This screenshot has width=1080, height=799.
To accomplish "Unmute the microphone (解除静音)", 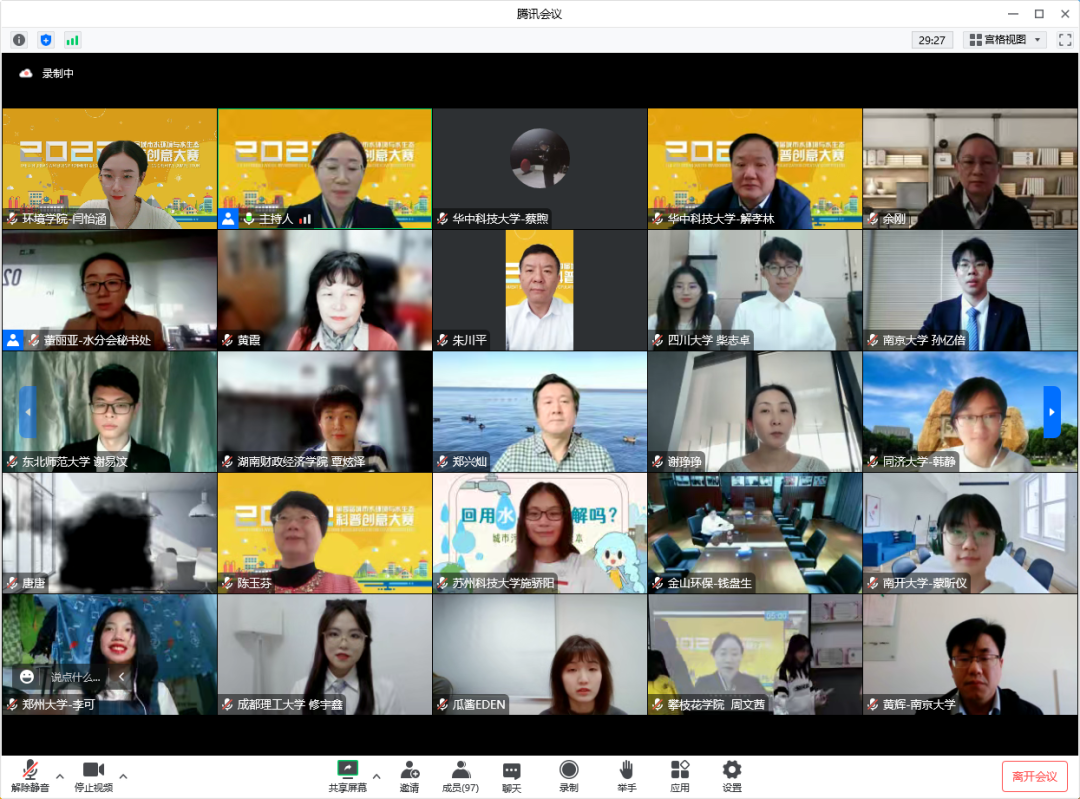I will pyautogui.click(x=31, y=775).
